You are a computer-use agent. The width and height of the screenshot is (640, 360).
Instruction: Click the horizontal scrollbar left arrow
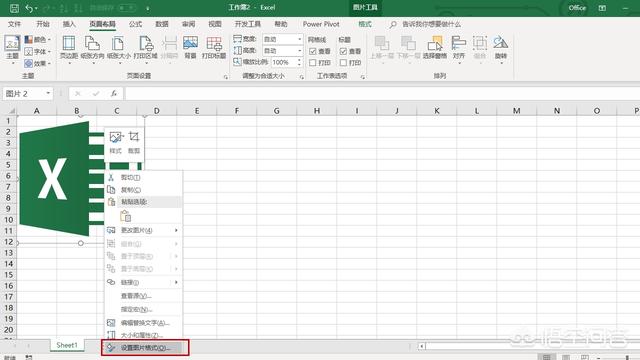pos(422,346)
